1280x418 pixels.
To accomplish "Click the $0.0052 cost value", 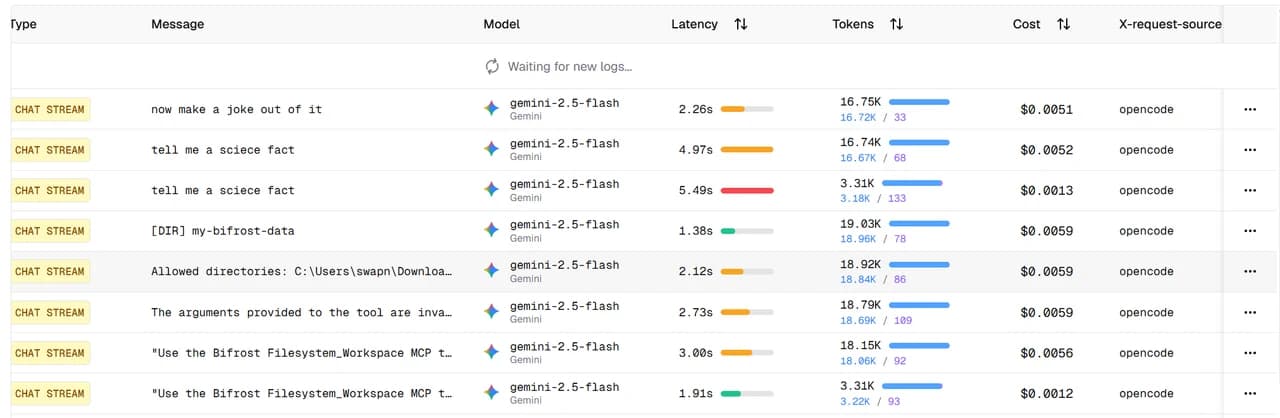I will tap(1046, 150).
